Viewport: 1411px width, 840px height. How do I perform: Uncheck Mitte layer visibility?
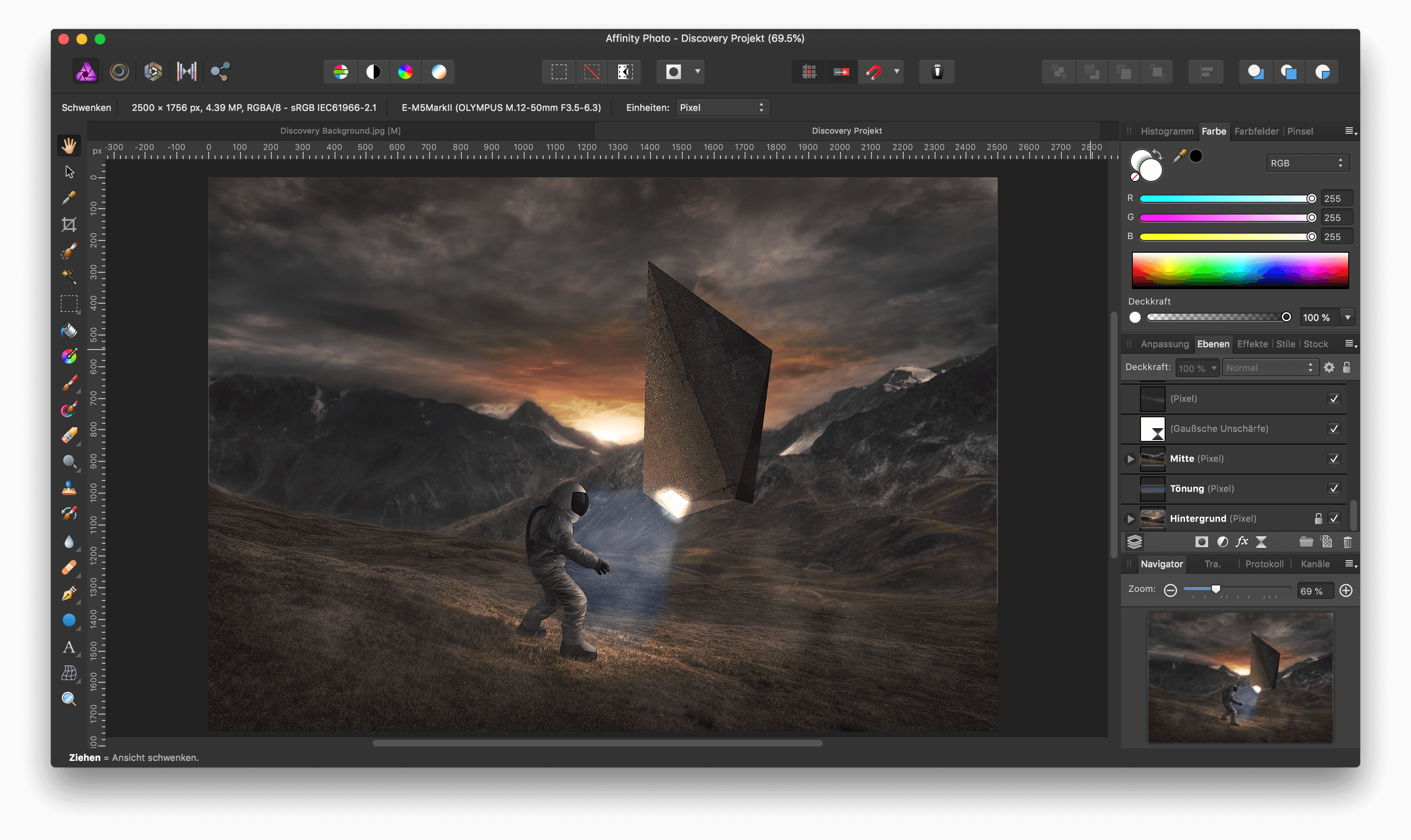[1333, 459]
